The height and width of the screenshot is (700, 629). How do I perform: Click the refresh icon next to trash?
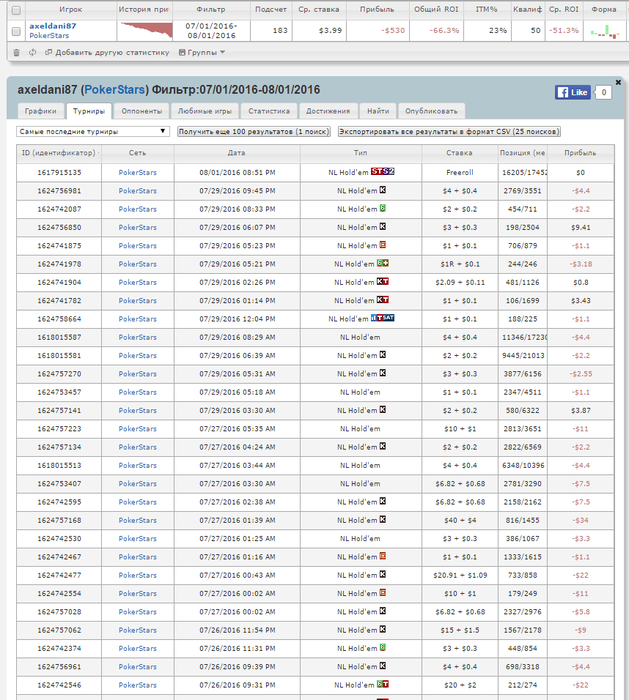pyautogui.click(x=32, y=53)
